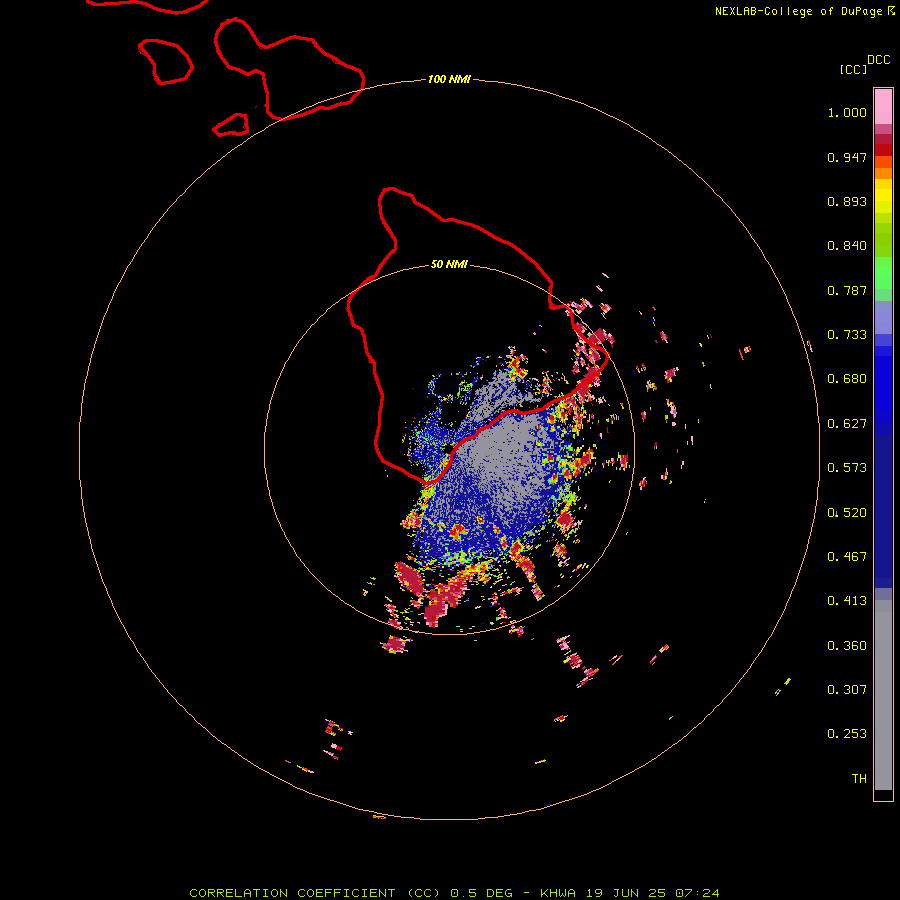Click the 0.733 scale value
This screenshot has height=900, width=900.
pyautogui.click(x=847, y=335)
